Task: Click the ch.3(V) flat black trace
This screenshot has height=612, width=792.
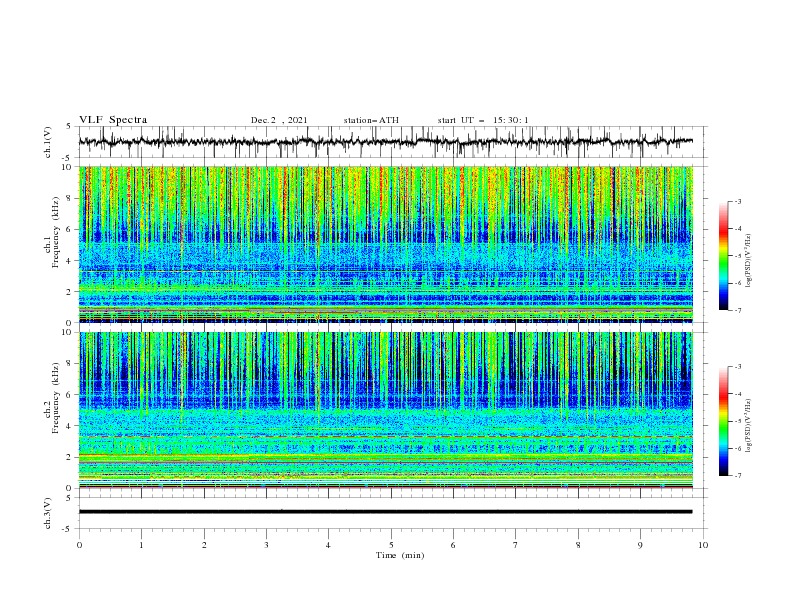Action: click(x=385, y=512)
